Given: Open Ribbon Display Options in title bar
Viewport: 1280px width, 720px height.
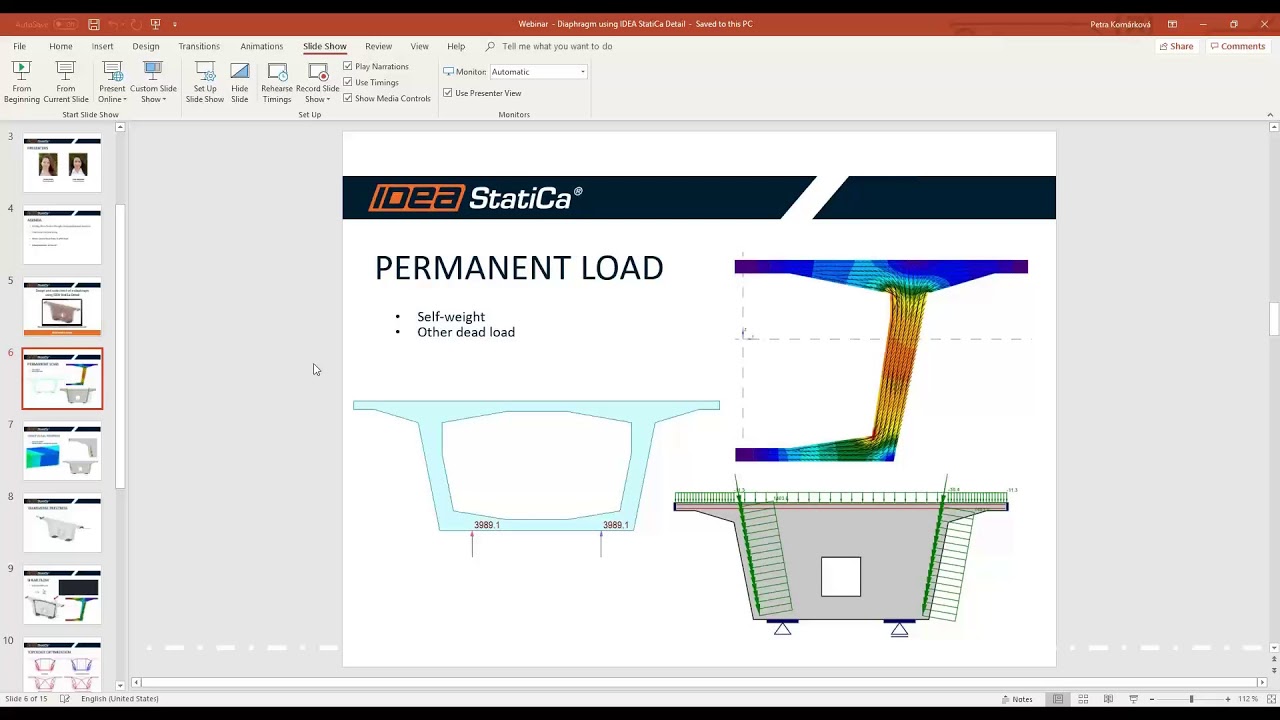Looking at the screenshot, I should point(1172,24).
